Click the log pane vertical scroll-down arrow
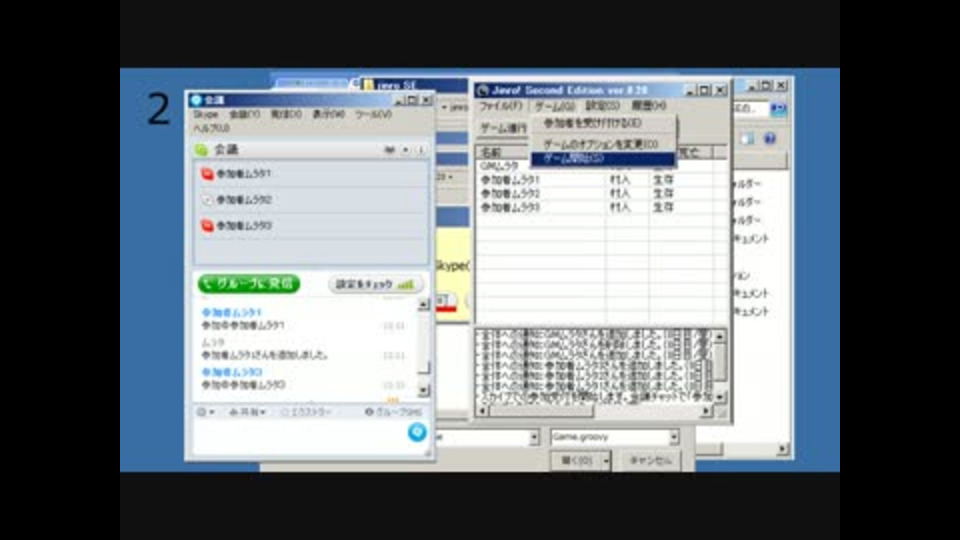960x540 pixels. tap(720, 397)
